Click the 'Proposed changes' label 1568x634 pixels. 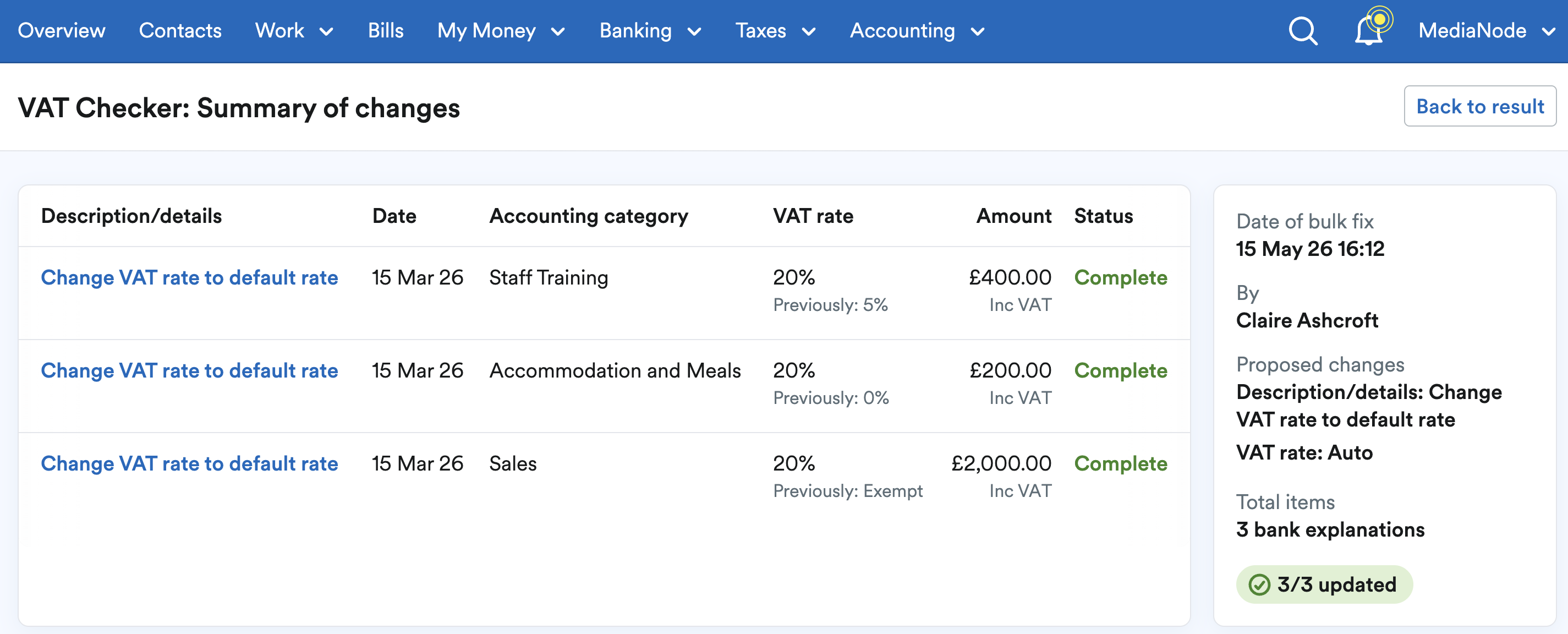(x=1320, y=365)
